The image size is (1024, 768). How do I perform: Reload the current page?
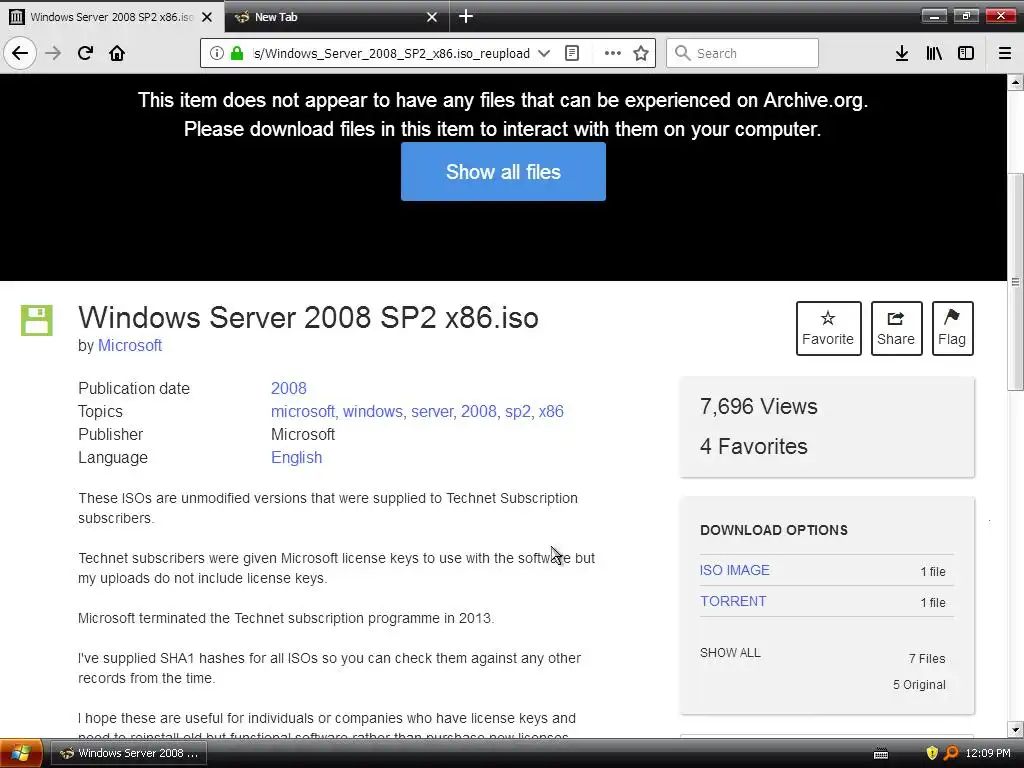85,53
